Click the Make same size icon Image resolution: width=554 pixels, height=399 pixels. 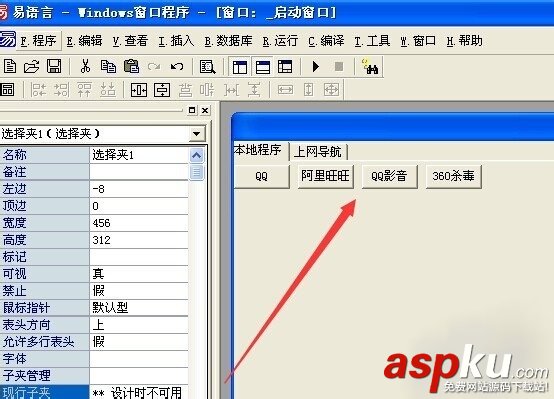(x=331, y=90)
